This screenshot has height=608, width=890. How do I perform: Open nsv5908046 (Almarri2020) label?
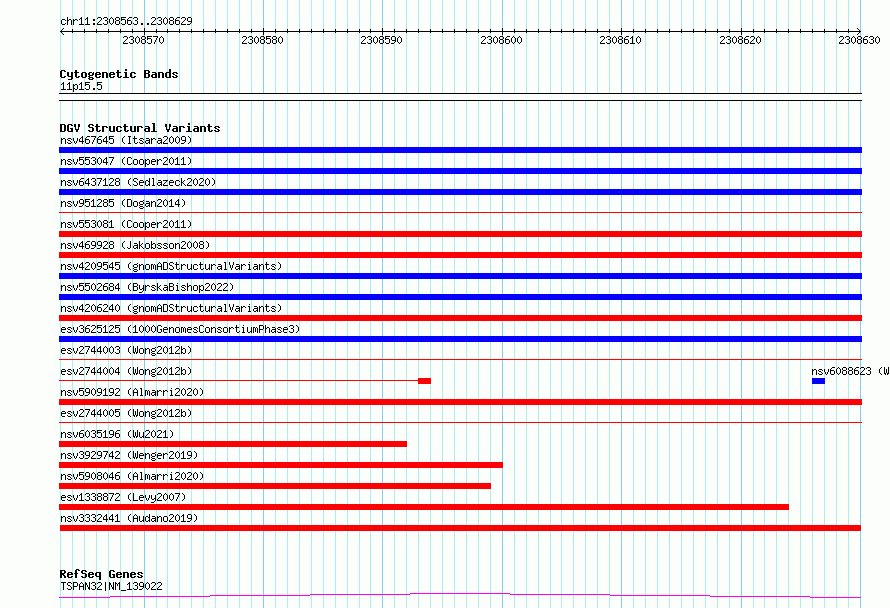coord(132,476)
